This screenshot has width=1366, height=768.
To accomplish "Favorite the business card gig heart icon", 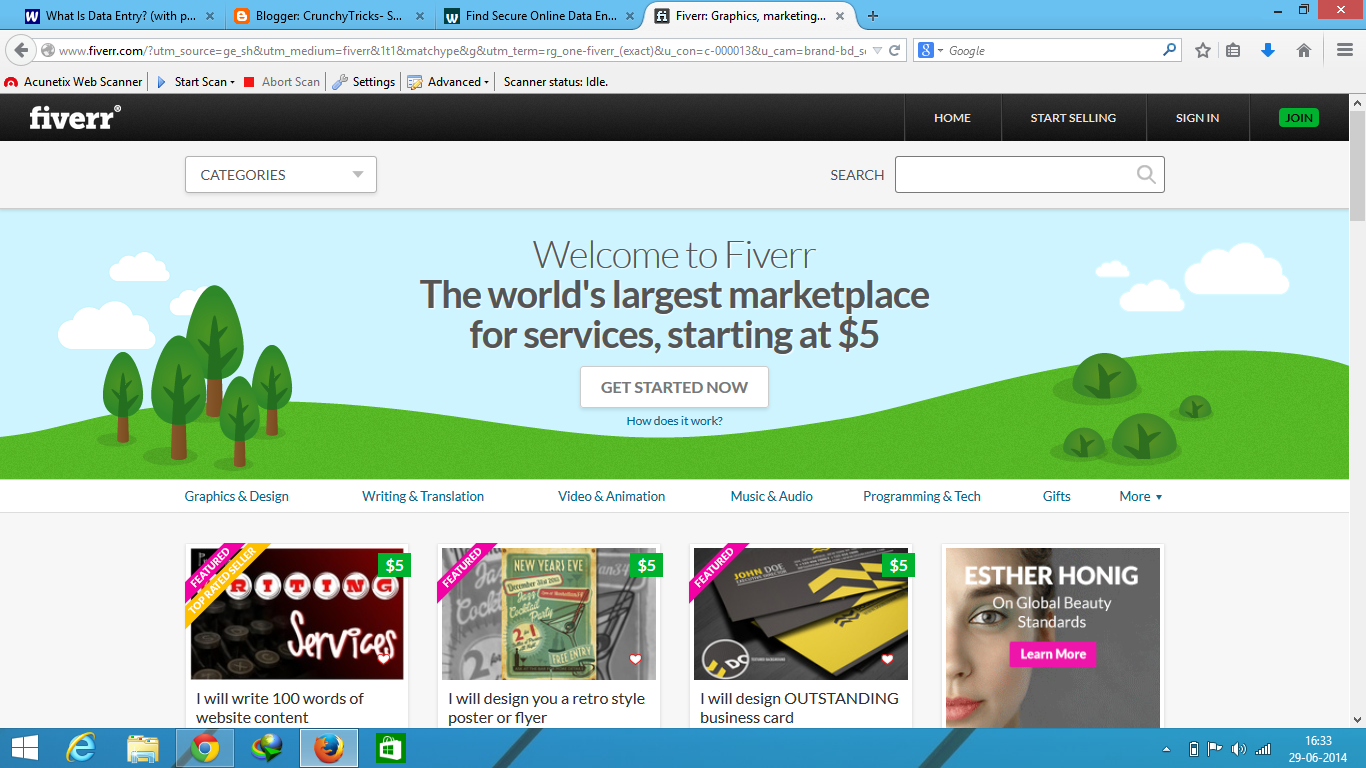I will (x=887, y=659).
